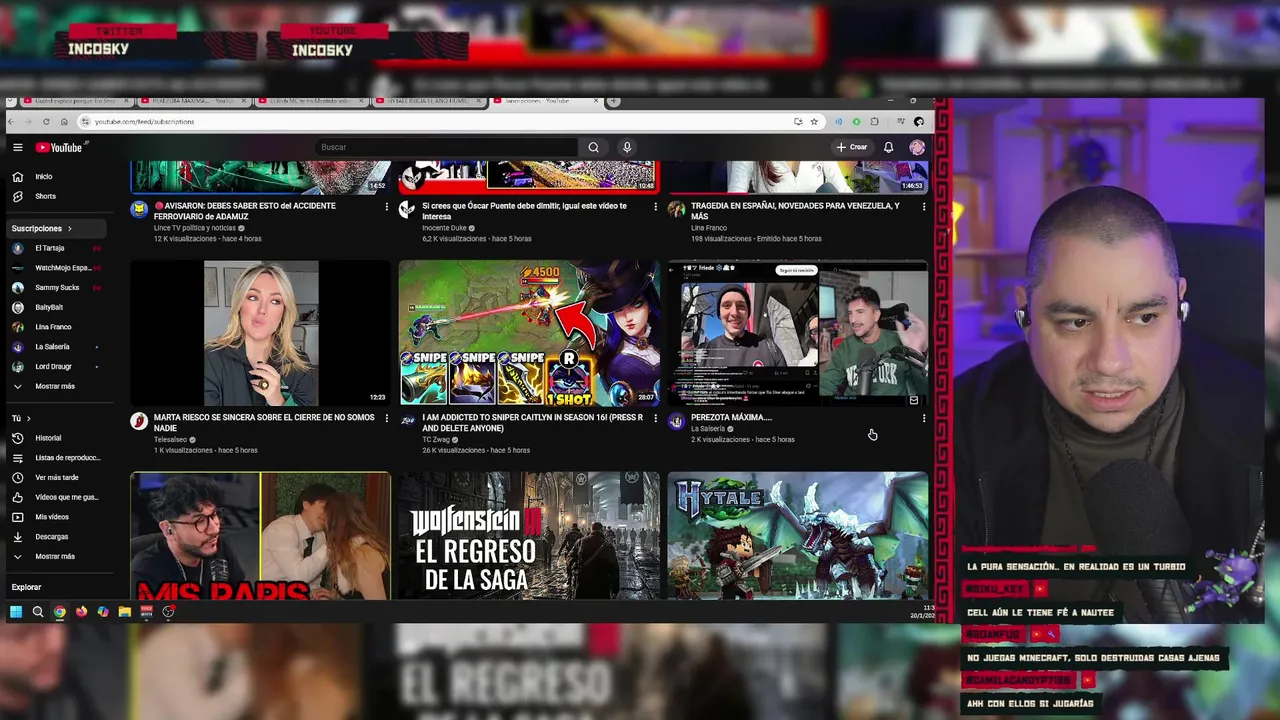The height and width of the screenshot is (720, 1280).
Task: Play the Marta Riesco video thumbnail
Action: (260, 333)
